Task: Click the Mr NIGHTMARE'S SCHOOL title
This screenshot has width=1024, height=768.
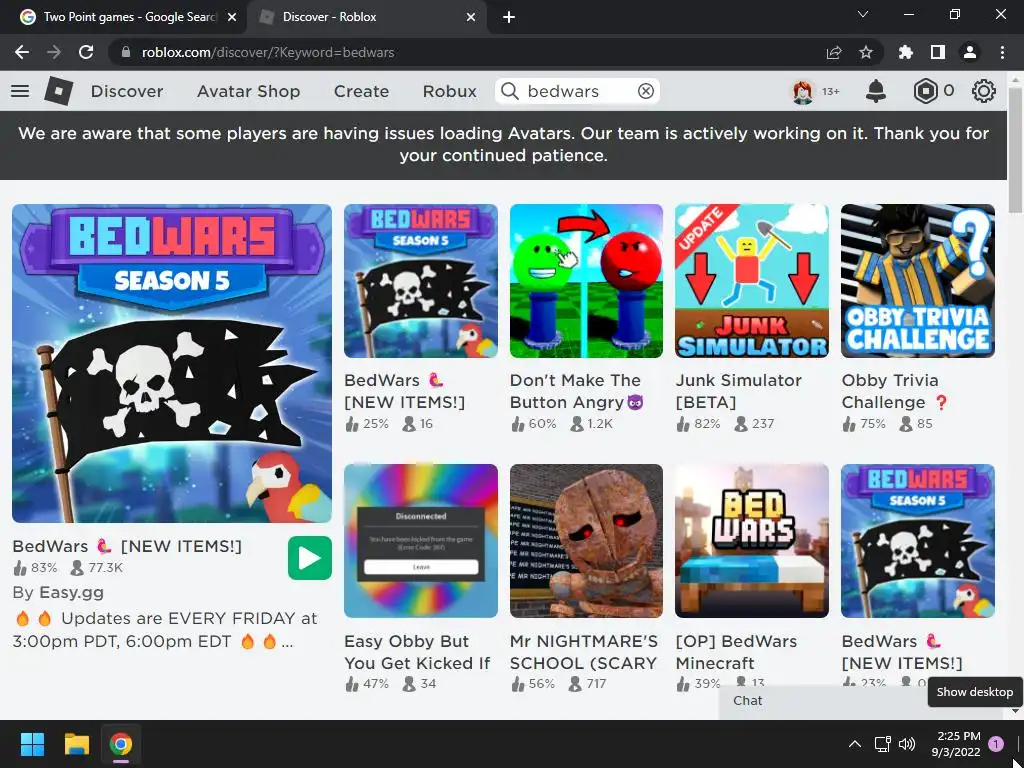Action: (584, 652)
